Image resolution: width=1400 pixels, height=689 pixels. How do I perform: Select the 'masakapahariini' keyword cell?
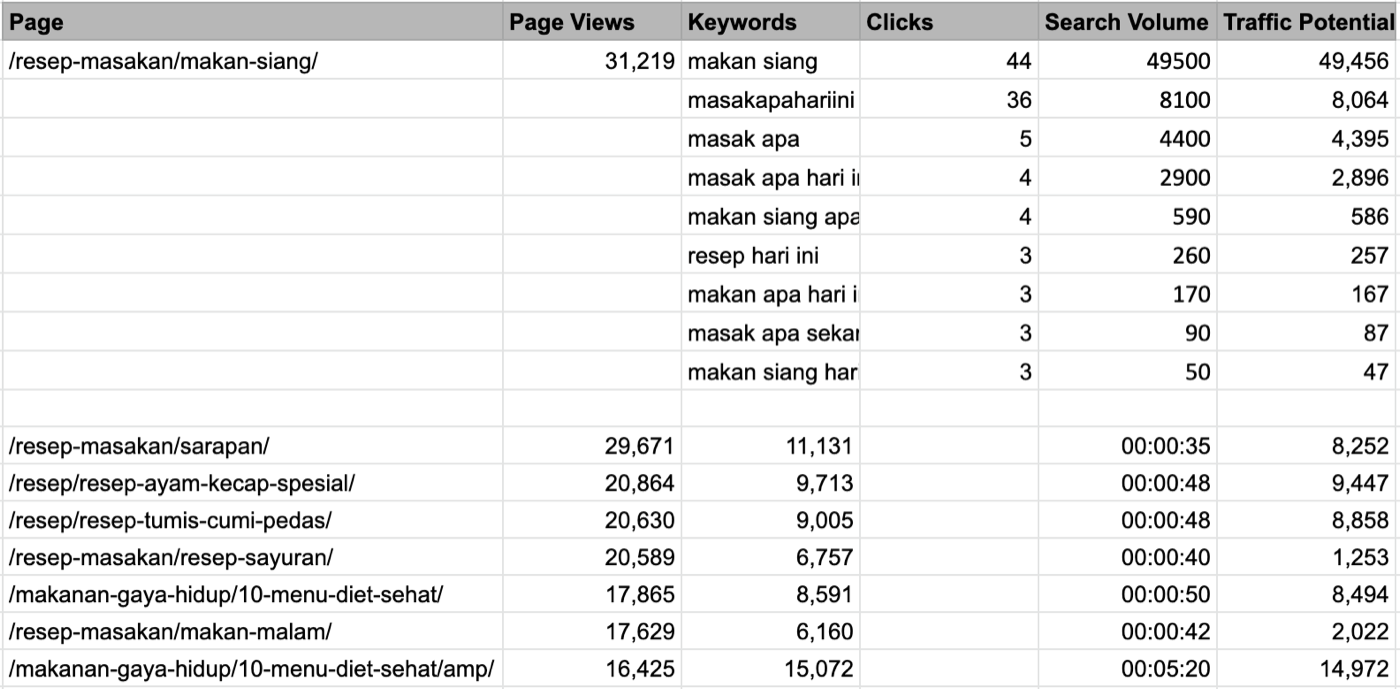tap(770, 100)
